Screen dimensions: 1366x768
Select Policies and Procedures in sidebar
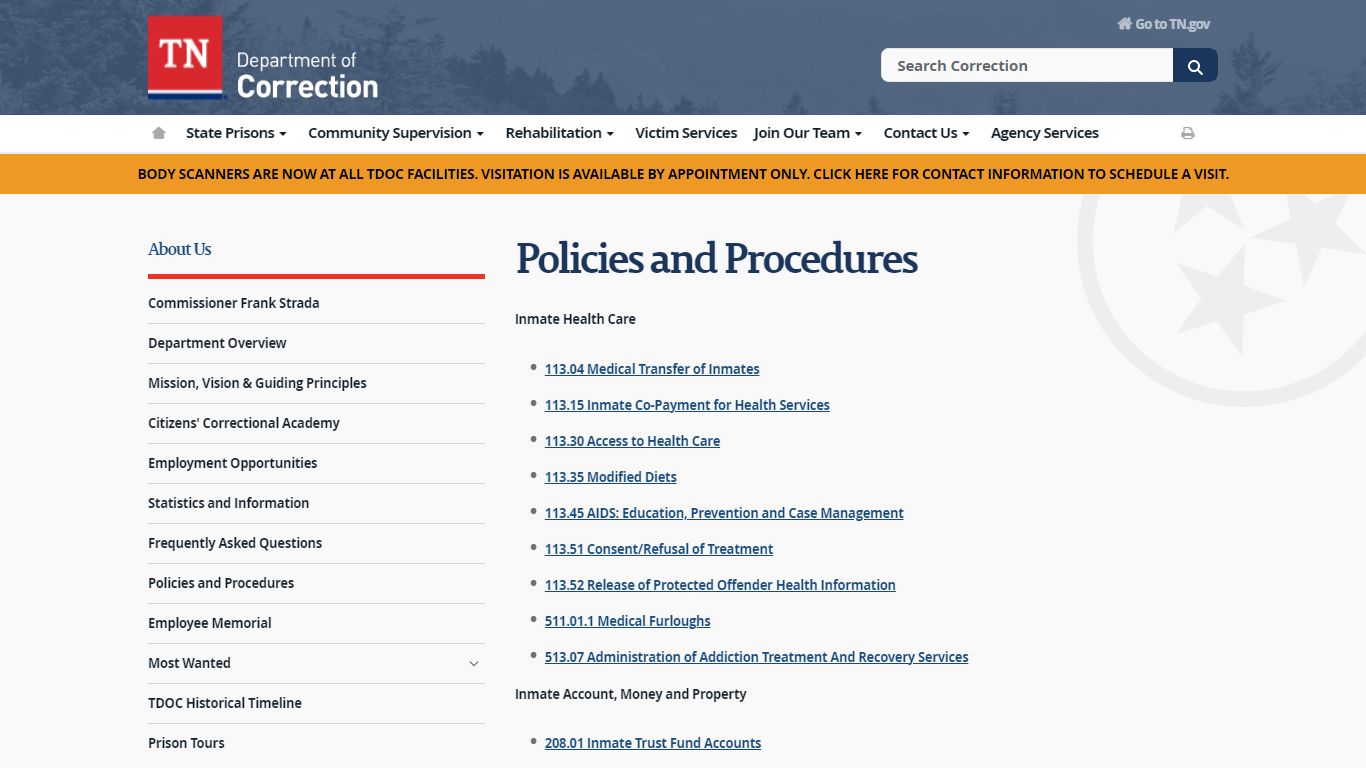(x=221, y=583)
